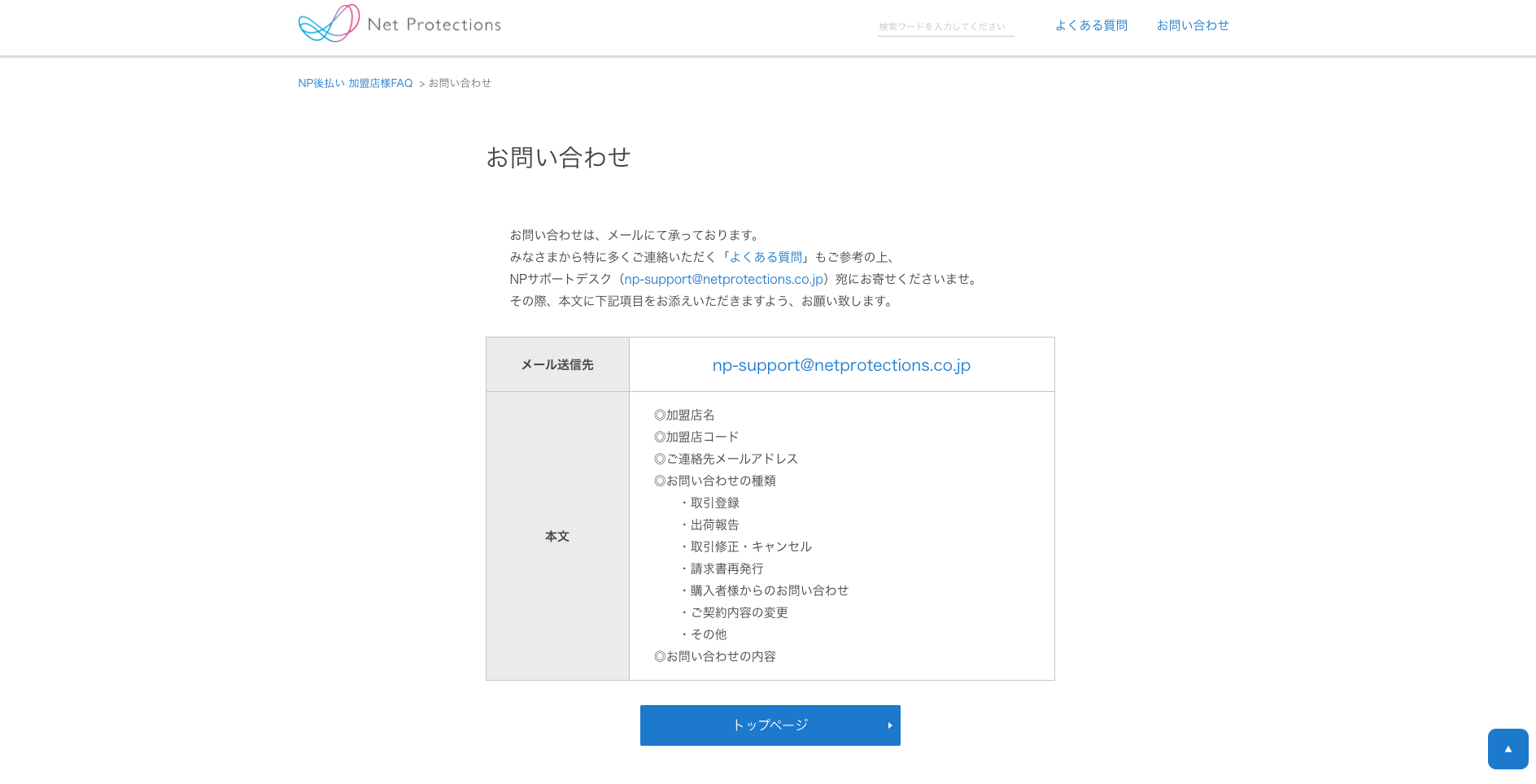Click the お問い合わせ breadcrumb text
The width and height of the screenshot is (1536, 784).
point(460,83)
